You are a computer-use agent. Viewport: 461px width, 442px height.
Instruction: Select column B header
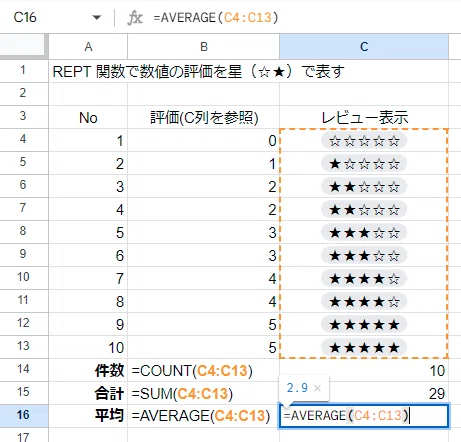203,47
